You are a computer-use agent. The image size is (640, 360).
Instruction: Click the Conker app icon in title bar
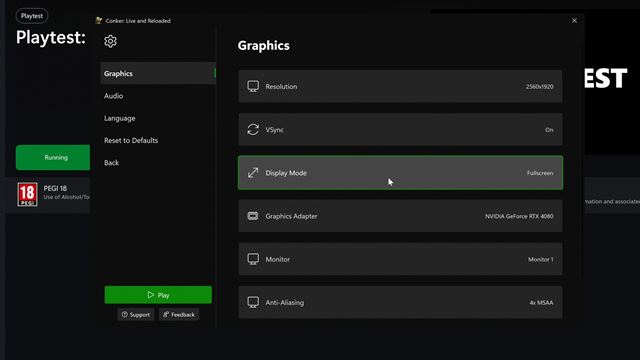tap(99, 20)
